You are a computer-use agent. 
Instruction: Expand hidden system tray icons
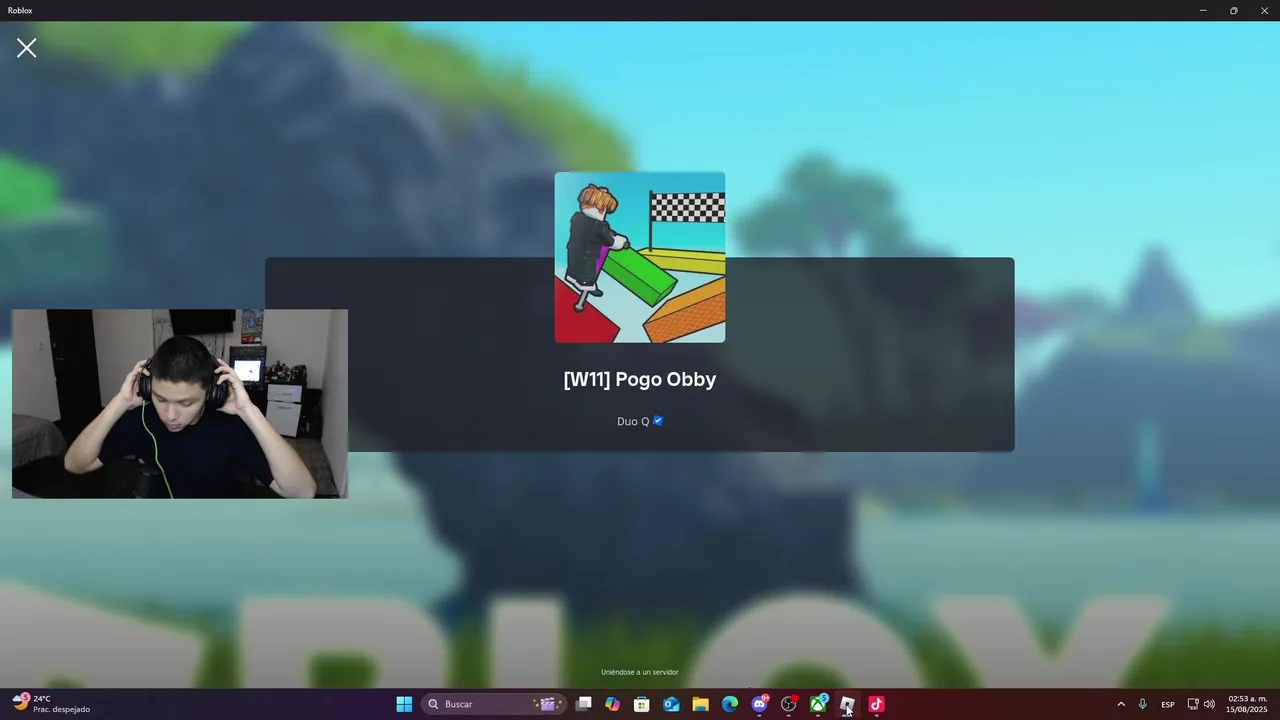(x=1121, y=704)
